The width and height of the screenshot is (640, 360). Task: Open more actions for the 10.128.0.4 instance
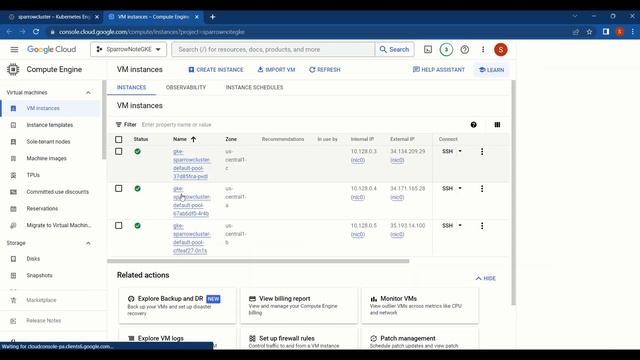(482, 189)
